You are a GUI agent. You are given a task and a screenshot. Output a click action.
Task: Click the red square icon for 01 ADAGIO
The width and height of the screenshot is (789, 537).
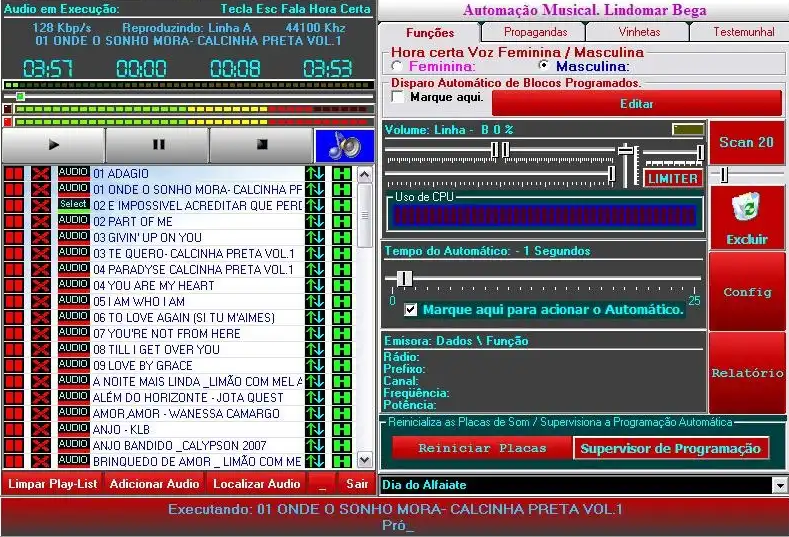coord(14,174)
